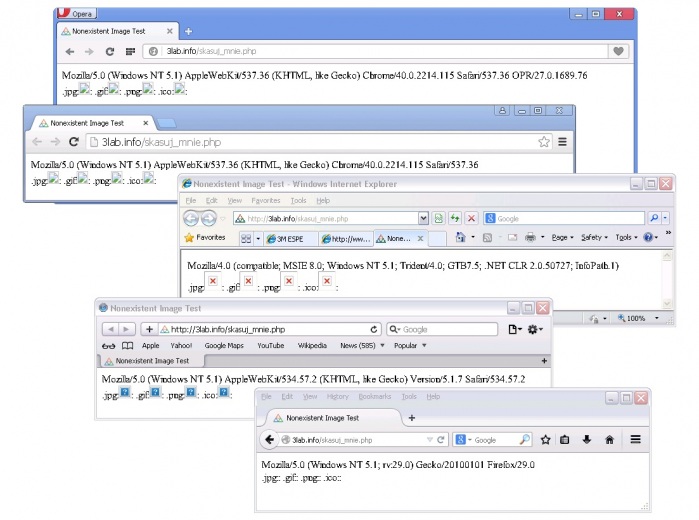Open the Page dropdown in IE toolbar

pos(564,238)
